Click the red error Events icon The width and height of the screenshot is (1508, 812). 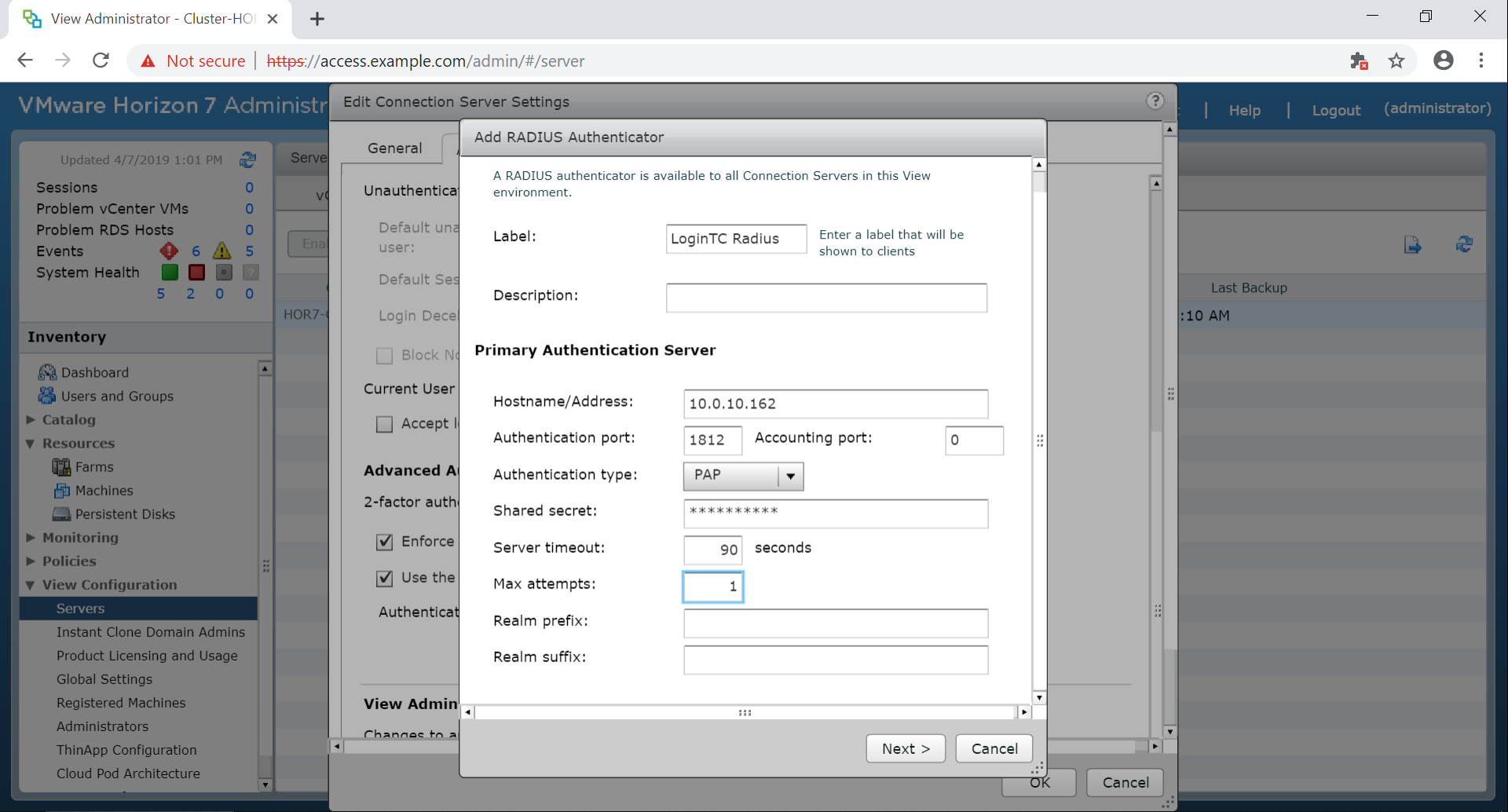pyautogui.click(x=169, y=251)
